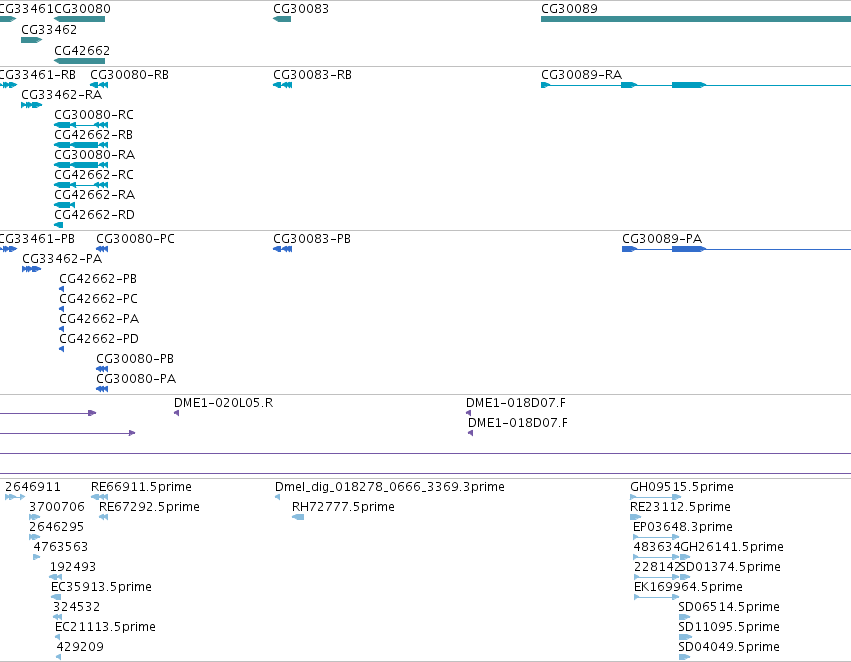Click EST label 192493
The height and width of the screenshot is (662, 851).
[x=73, y=567]
